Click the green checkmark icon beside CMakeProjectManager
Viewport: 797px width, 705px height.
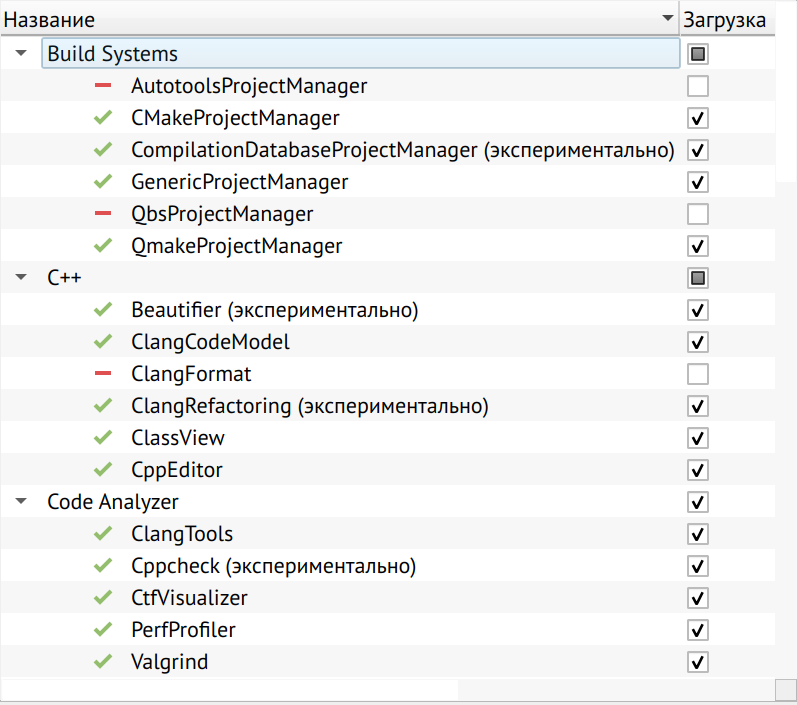[103, 117]
